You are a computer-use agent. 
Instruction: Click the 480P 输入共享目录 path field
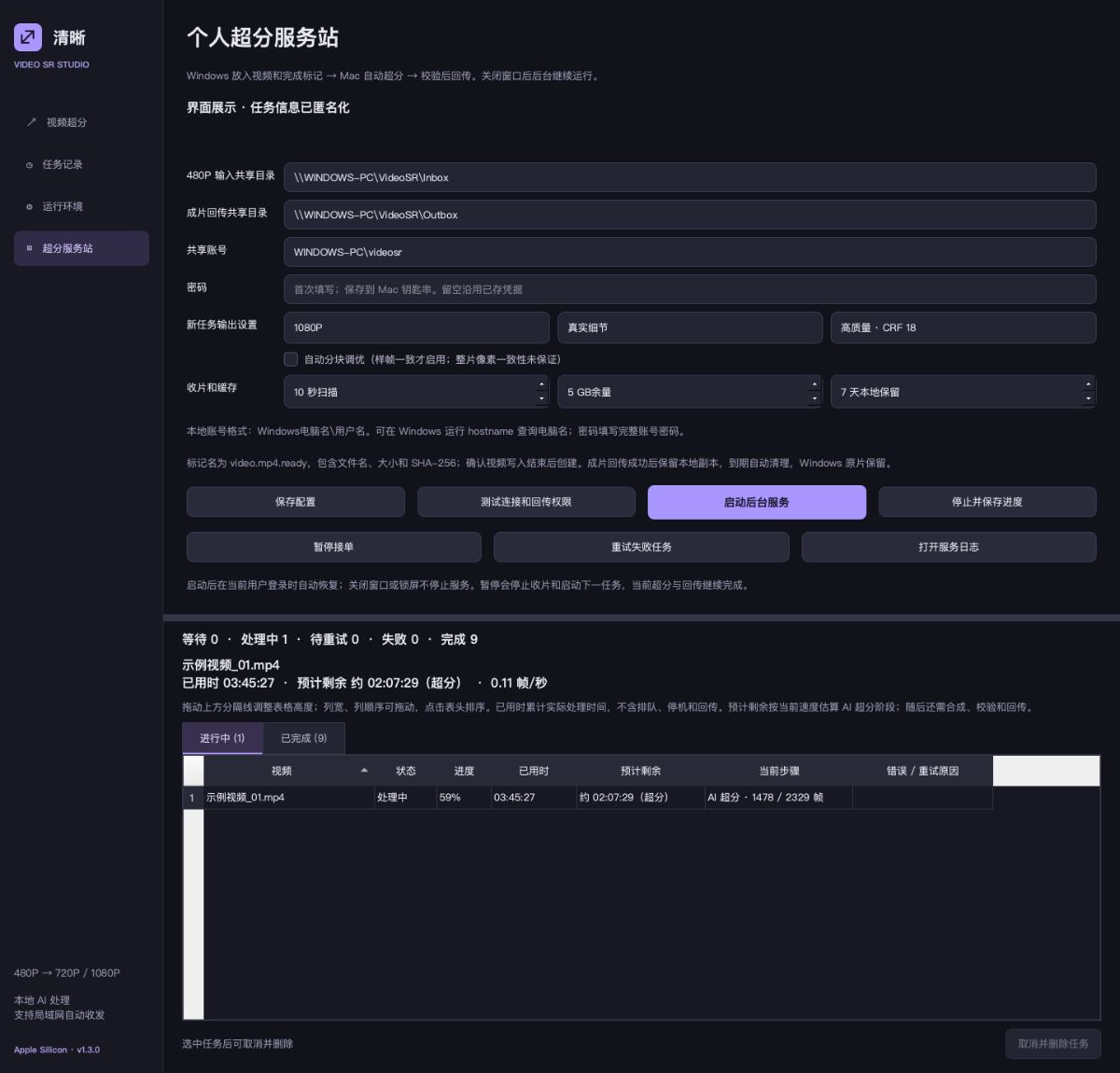click(690, 177)
